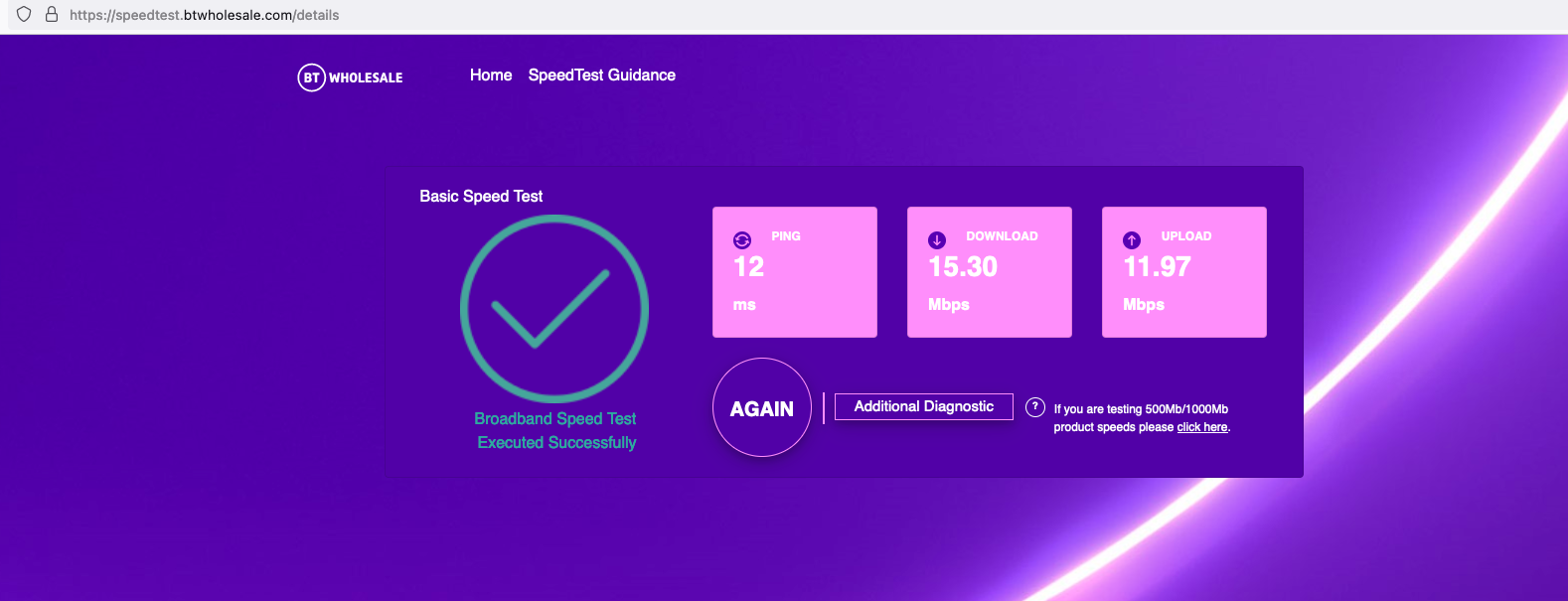Click the Basic Speed Test heading
This screenshot has width=1568, height=601.
pyautogui.click(x=481, y=197)
